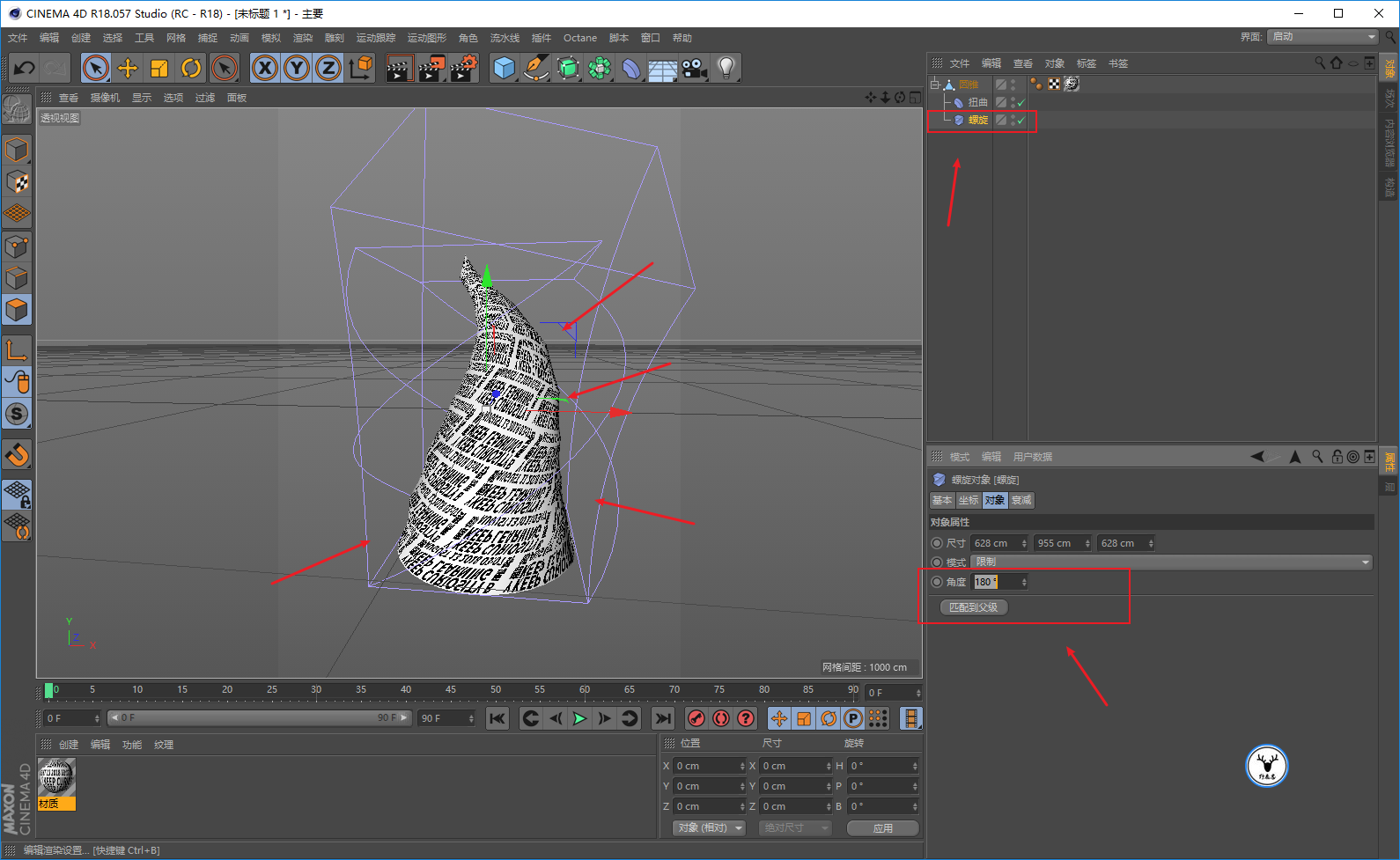Select the live selection arrow tool
The height and width of the screenshot is (860, 1400).
click(x=95, y=68)
